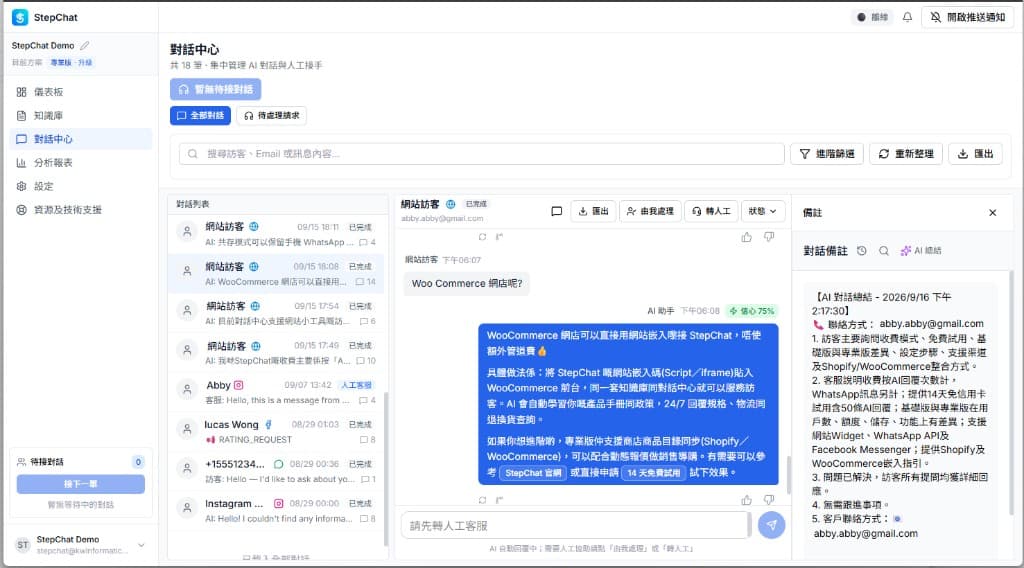Edit workspace name with pencil icon
1024x568 pixels.
click(x=85, y=46)
